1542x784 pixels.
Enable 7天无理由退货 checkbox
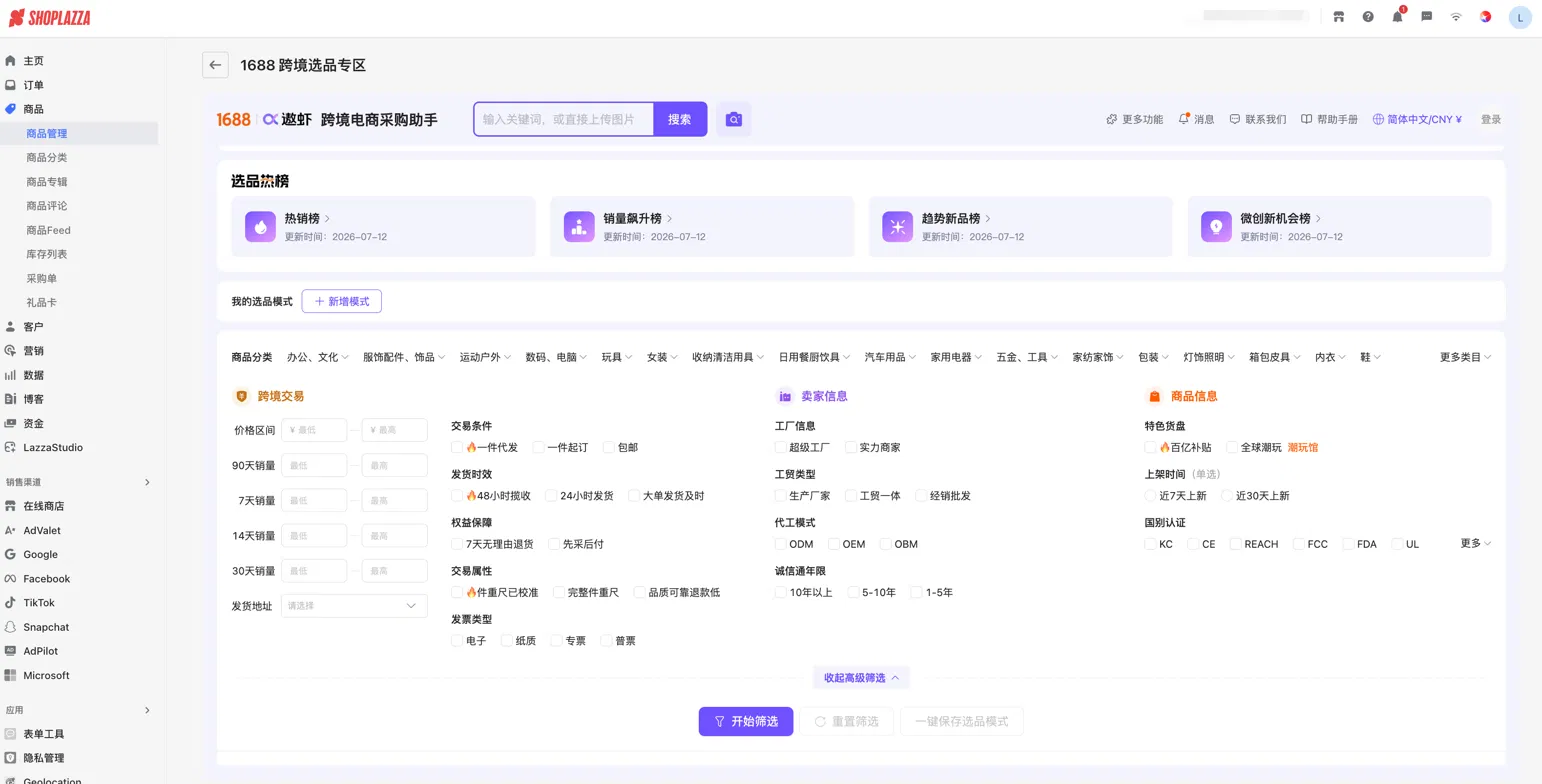(x=457, y=544)
